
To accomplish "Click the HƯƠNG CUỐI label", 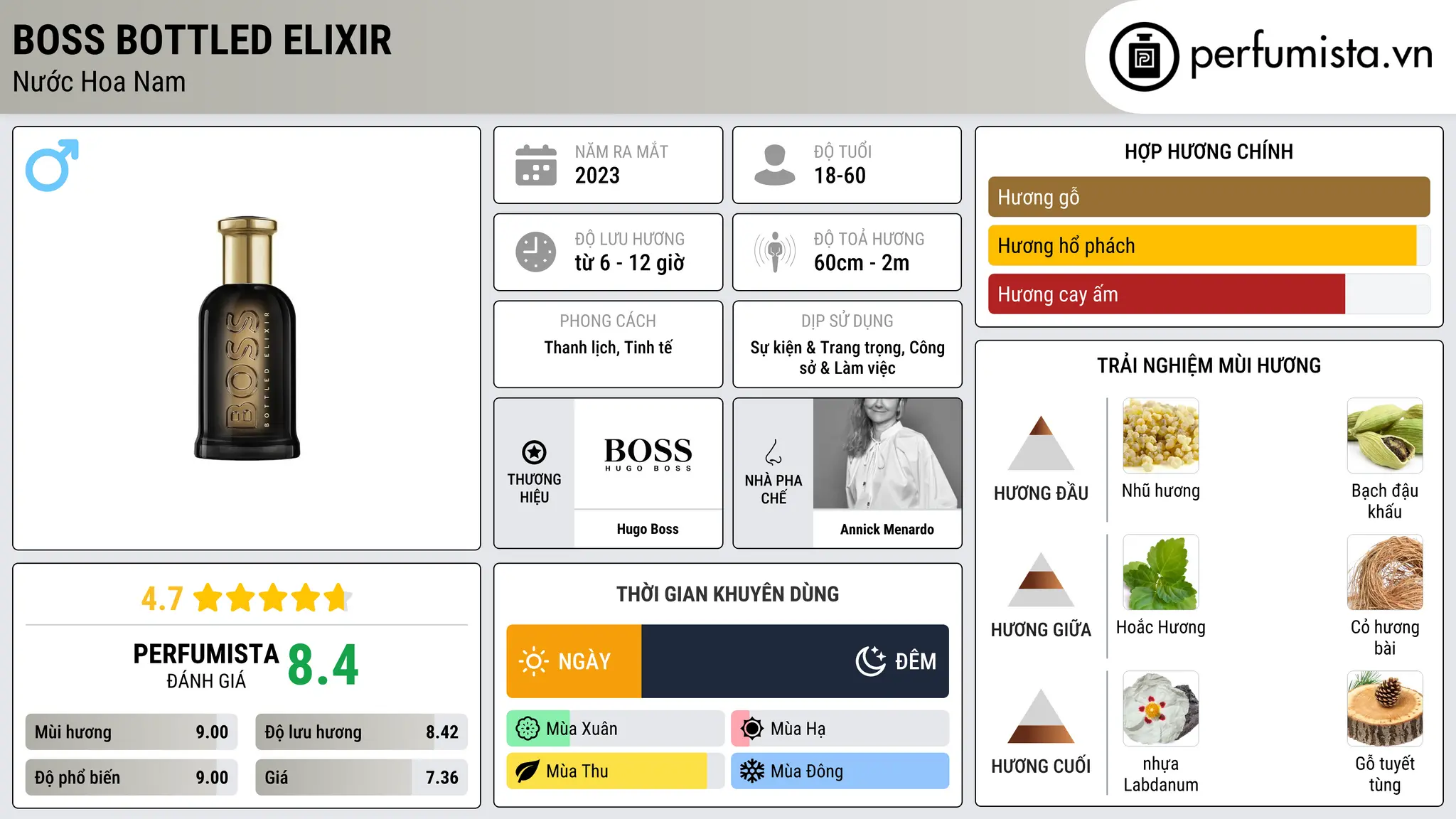I will click(1041, 766).
